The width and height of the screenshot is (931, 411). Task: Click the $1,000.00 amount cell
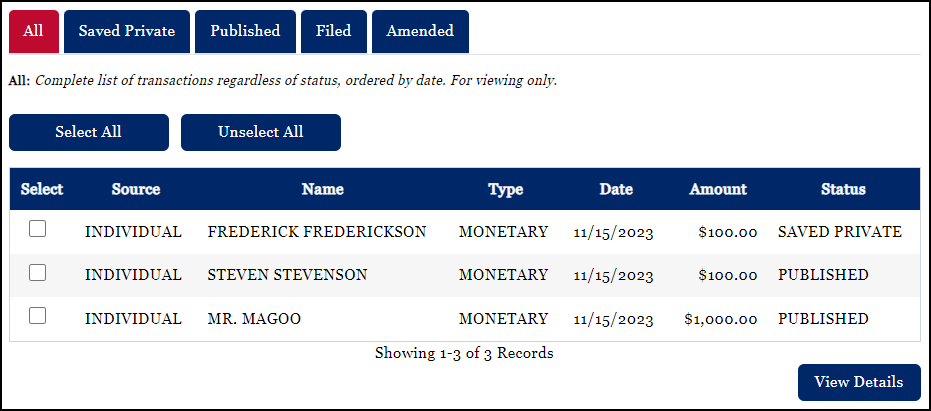point(721,319)
